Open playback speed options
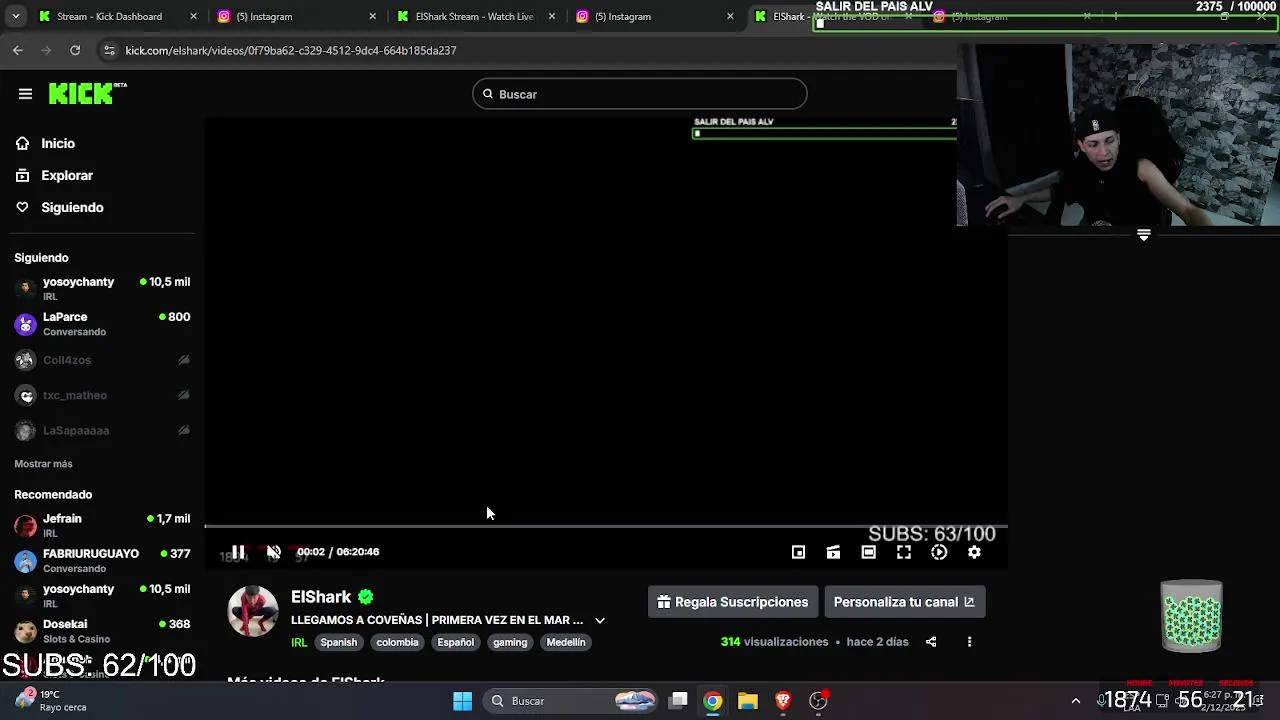Viewport: 1280px width, 720px height. click(x=939, y=552)
